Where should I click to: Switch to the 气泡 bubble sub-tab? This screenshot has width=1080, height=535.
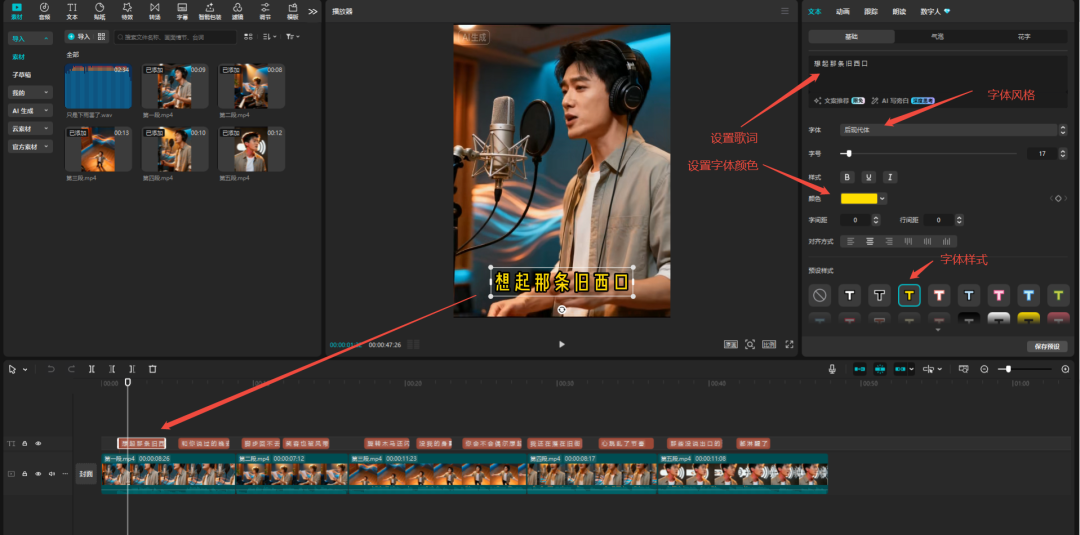pyautogui.click(x=937, y=36)
